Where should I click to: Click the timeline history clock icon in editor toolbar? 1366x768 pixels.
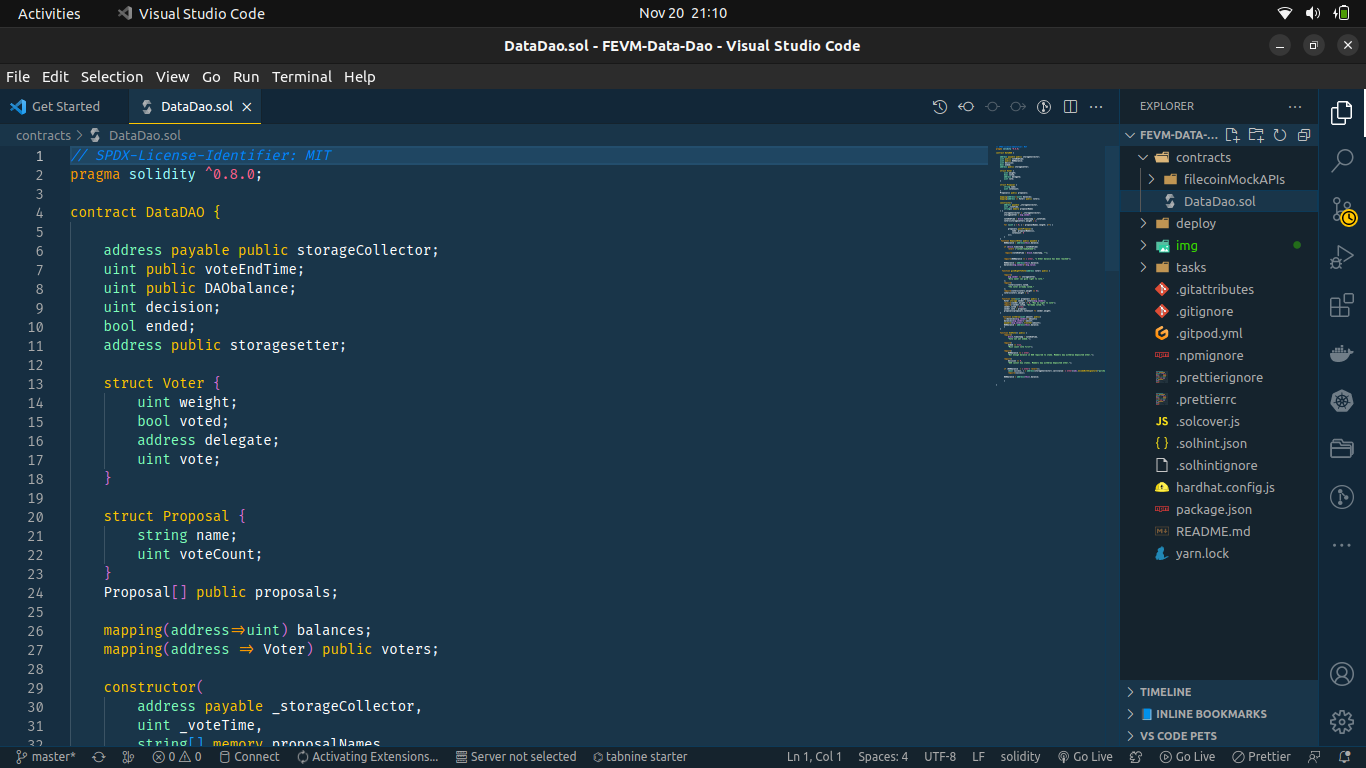point(940,106)
